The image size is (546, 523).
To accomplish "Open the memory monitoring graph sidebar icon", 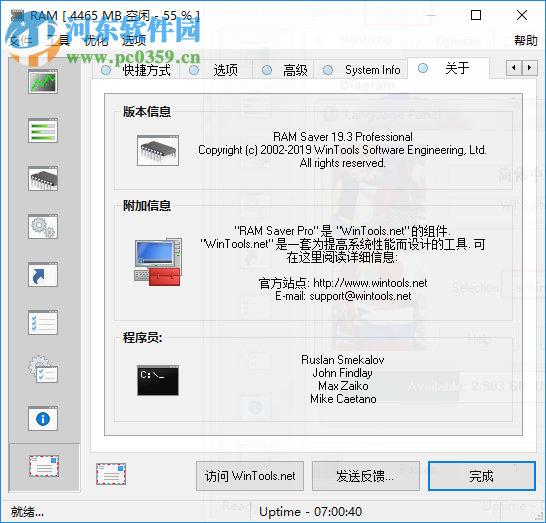I will tap(43, 81).
